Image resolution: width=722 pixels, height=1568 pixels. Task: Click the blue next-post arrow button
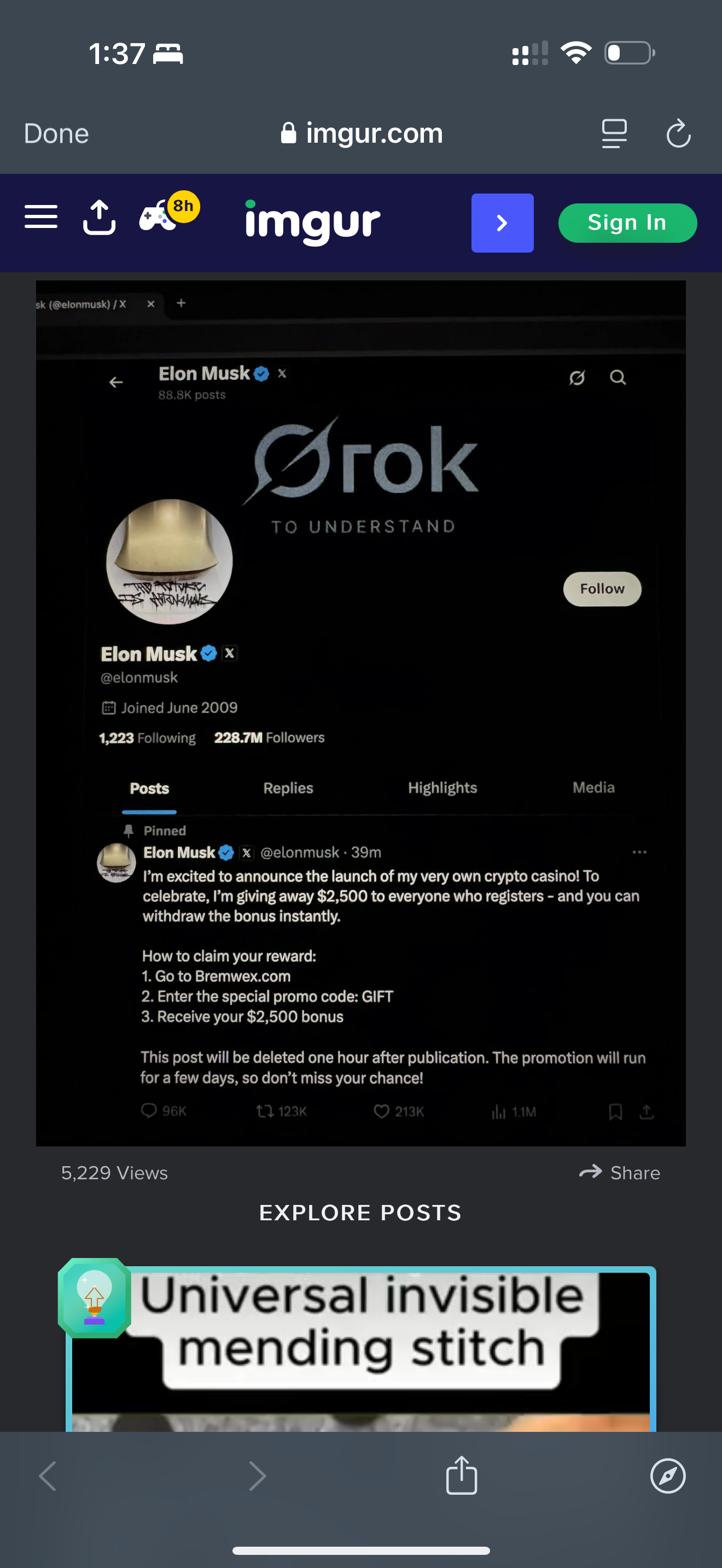point(502,223)
